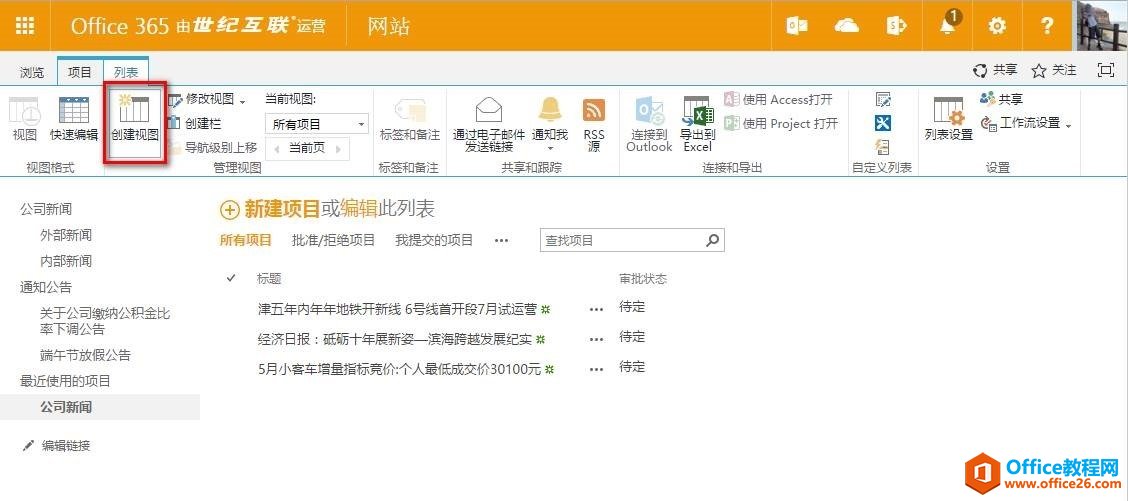
Task: Open the Office 365 app launcher grid
Action: coord(25,26)
